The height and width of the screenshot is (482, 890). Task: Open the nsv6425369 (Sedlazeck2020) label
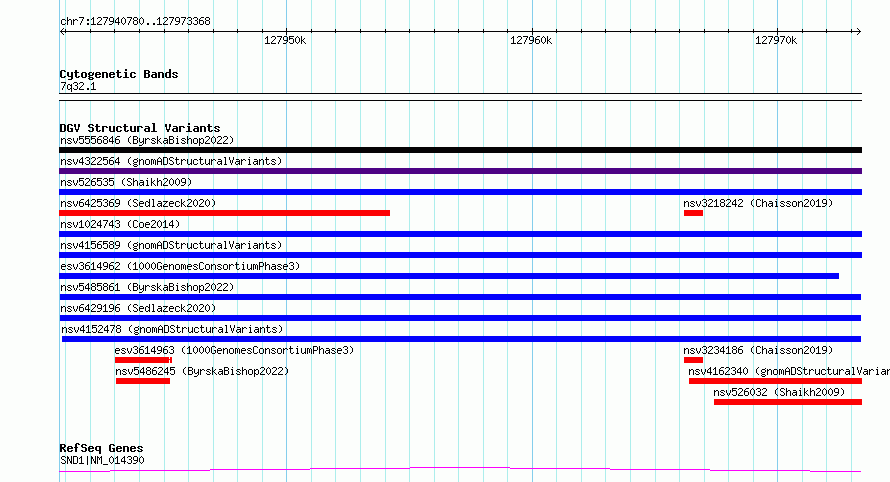(x=138, y=203)
